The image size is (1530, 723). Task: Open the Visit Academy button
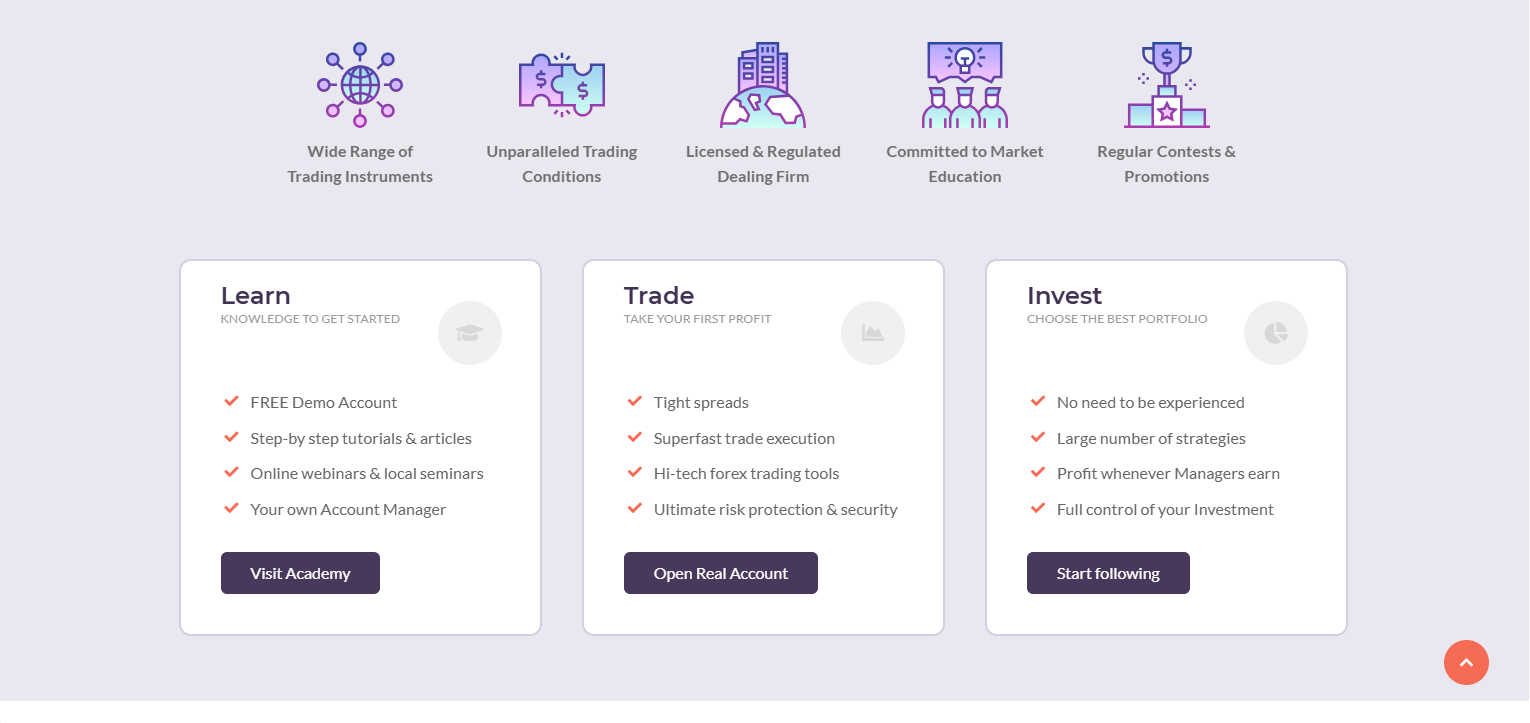click(x=300, y=573)
